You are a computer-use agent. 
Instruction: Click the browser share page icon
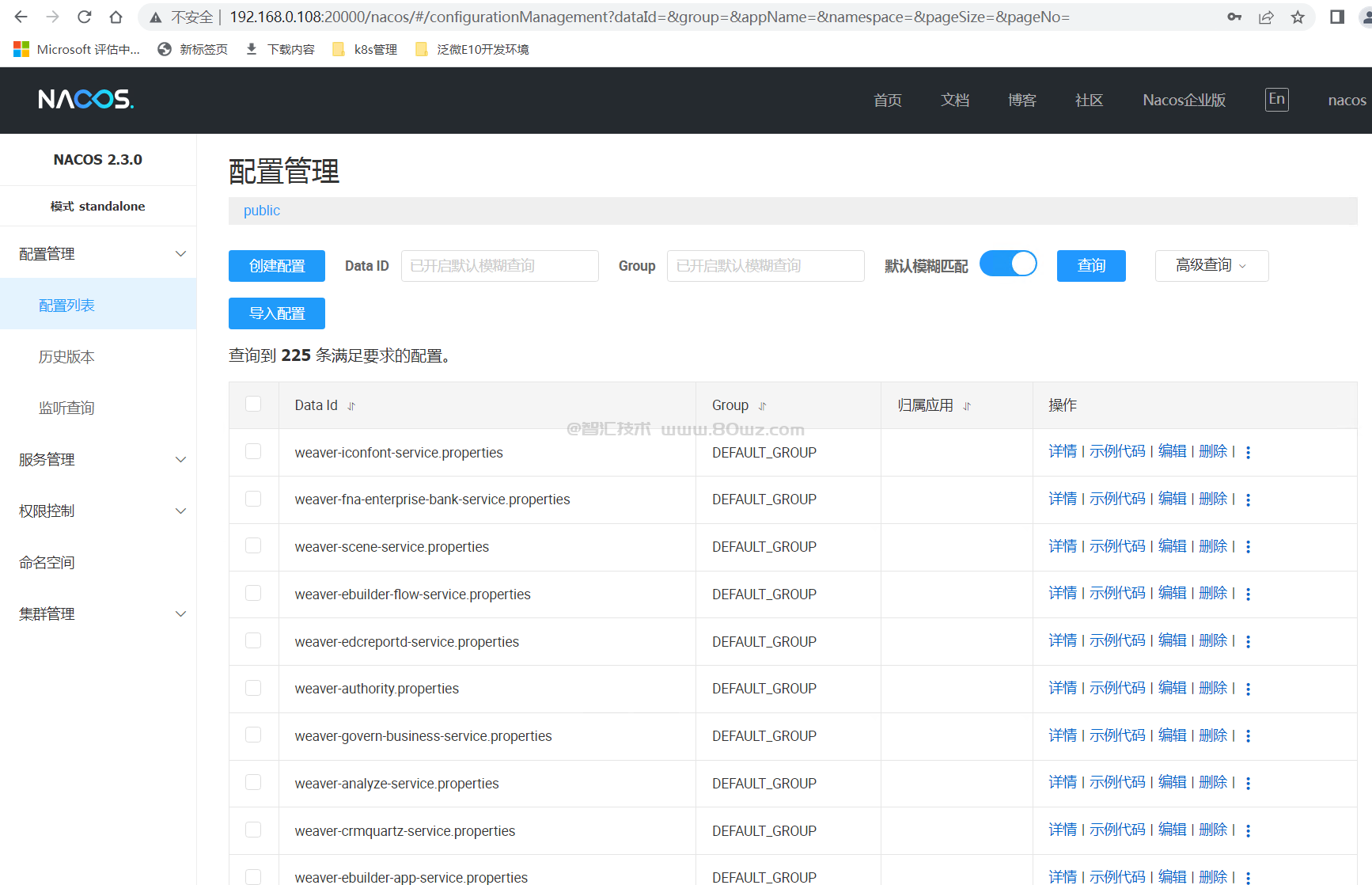pos(1266,17)
